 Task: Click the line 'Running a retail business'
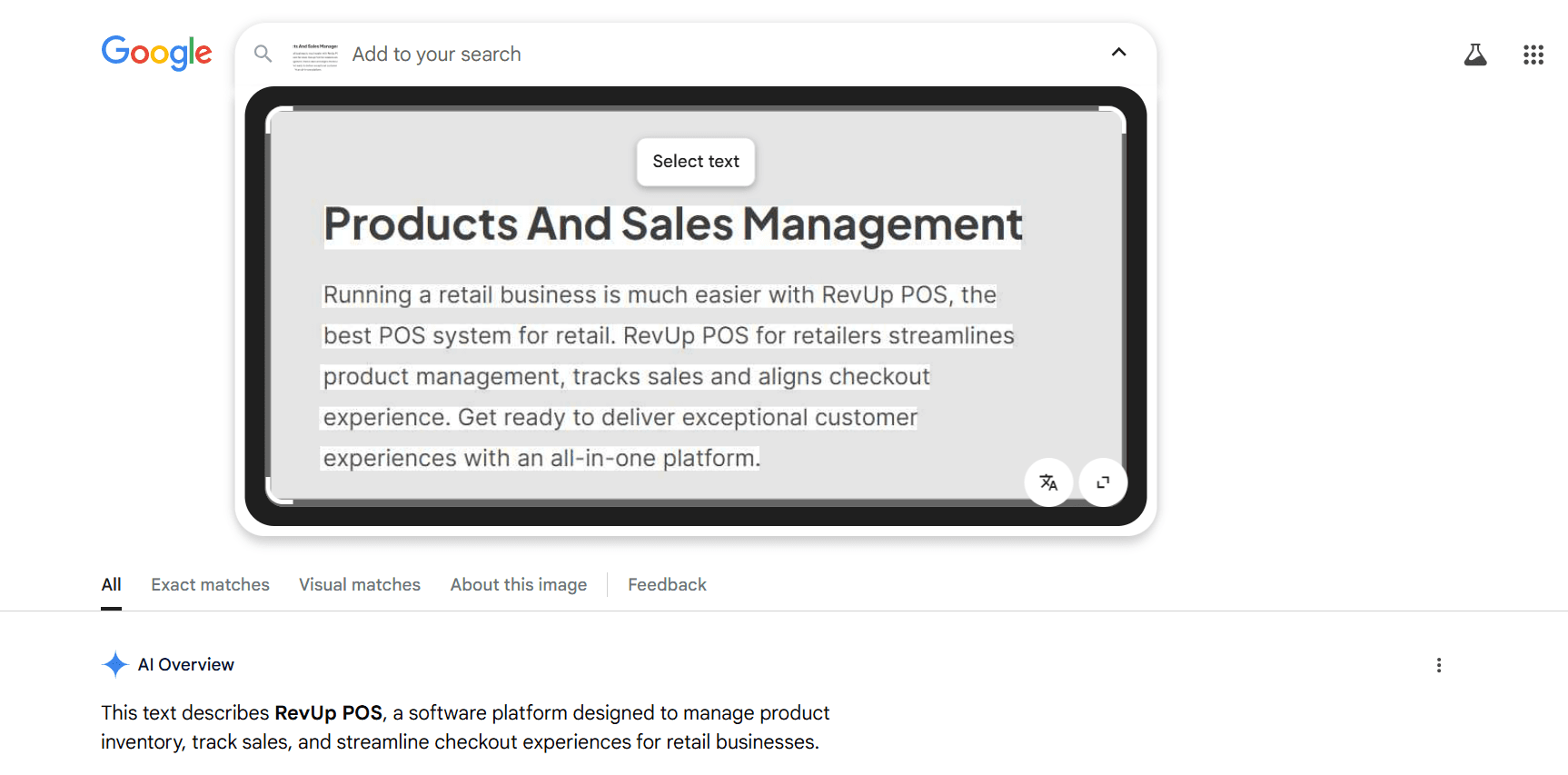[660, 295]
